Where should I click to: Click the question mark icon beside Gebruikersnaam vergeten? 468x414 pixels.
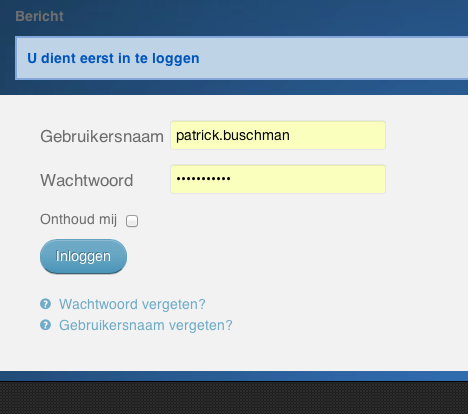coord(46,325)
